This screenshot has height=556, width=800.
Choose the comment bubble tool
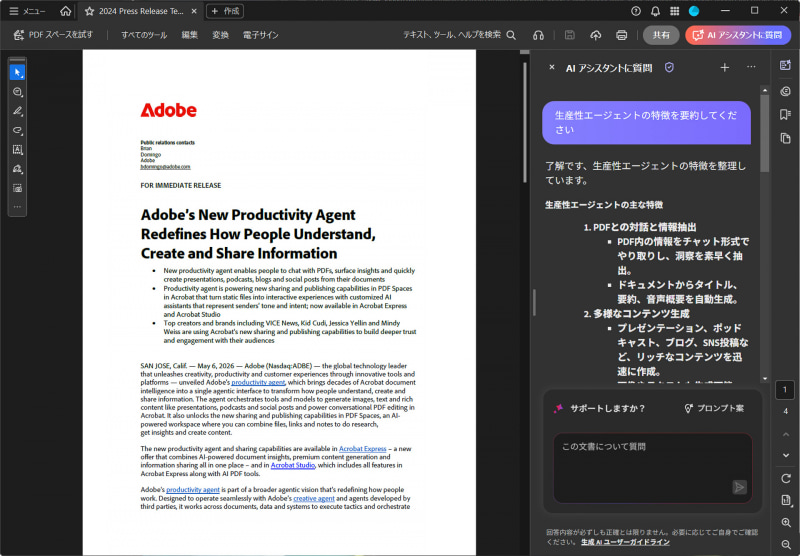pos(17,92)
